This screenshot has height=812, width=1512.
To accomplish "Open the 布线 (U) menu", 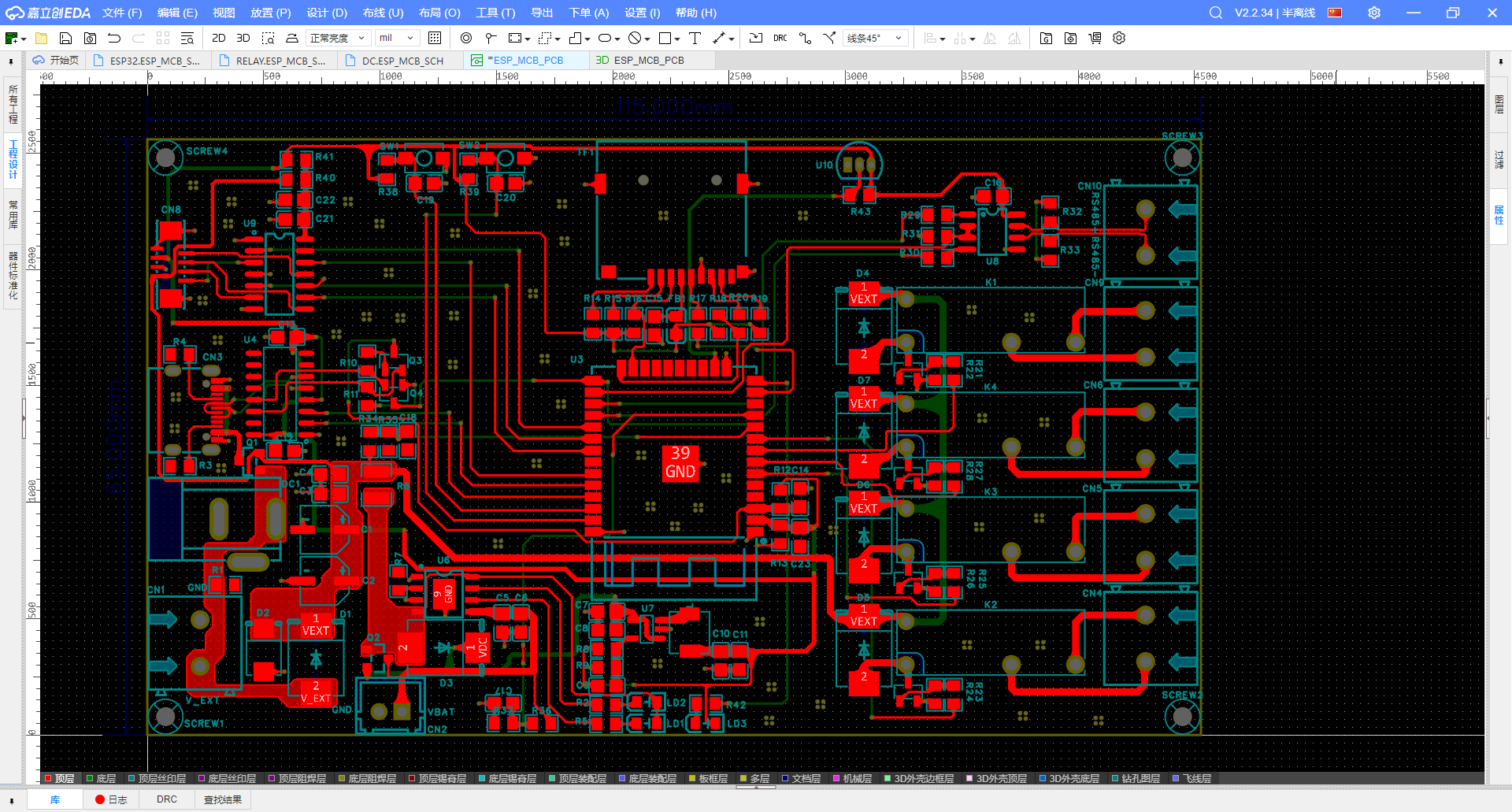I will coord(383,13).
